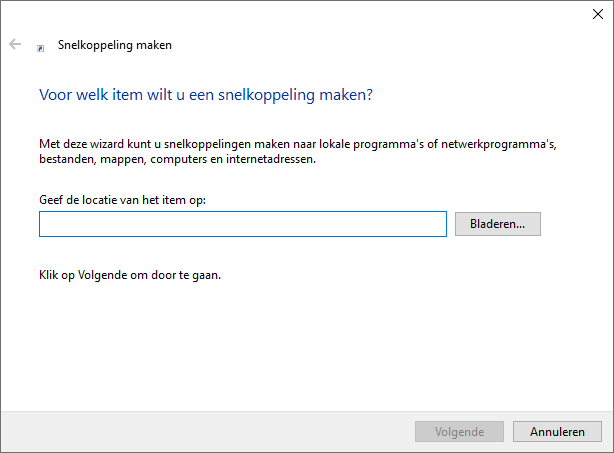Cancel the wizard with Annuleren
This screenshot has height=453, width=614.
pos(557,431)
